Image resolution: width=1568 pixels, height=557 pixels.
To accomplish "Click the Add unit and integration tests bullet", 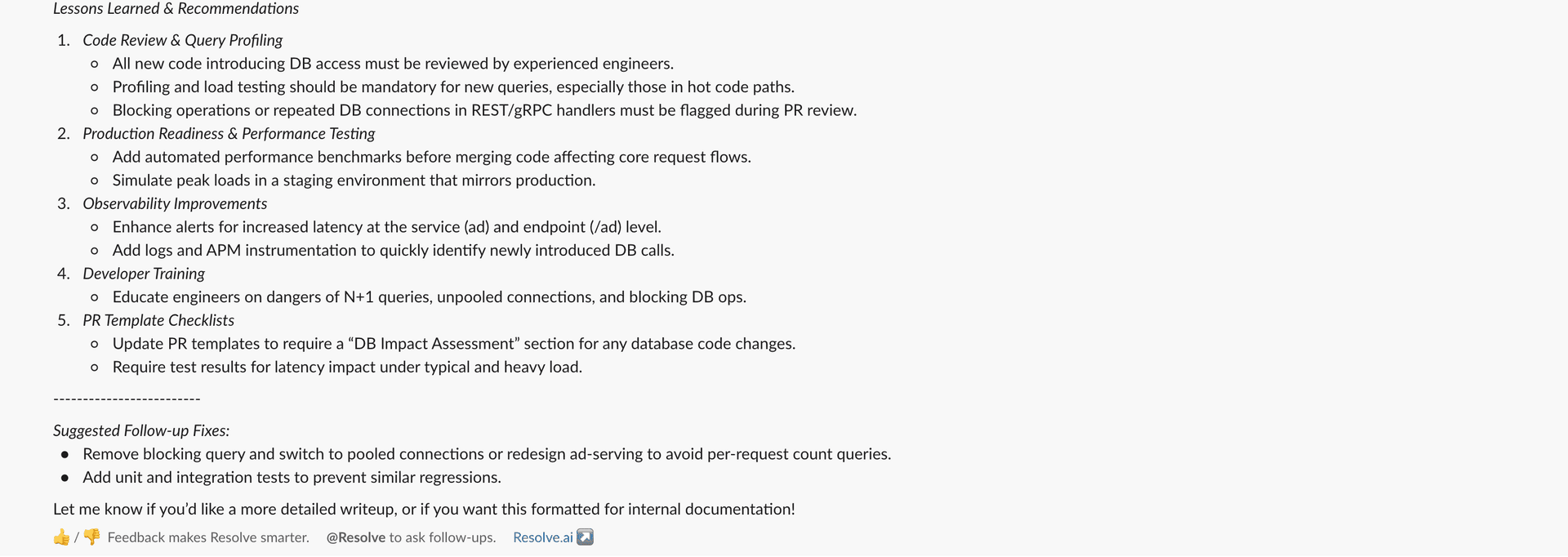I will (292, 478).
